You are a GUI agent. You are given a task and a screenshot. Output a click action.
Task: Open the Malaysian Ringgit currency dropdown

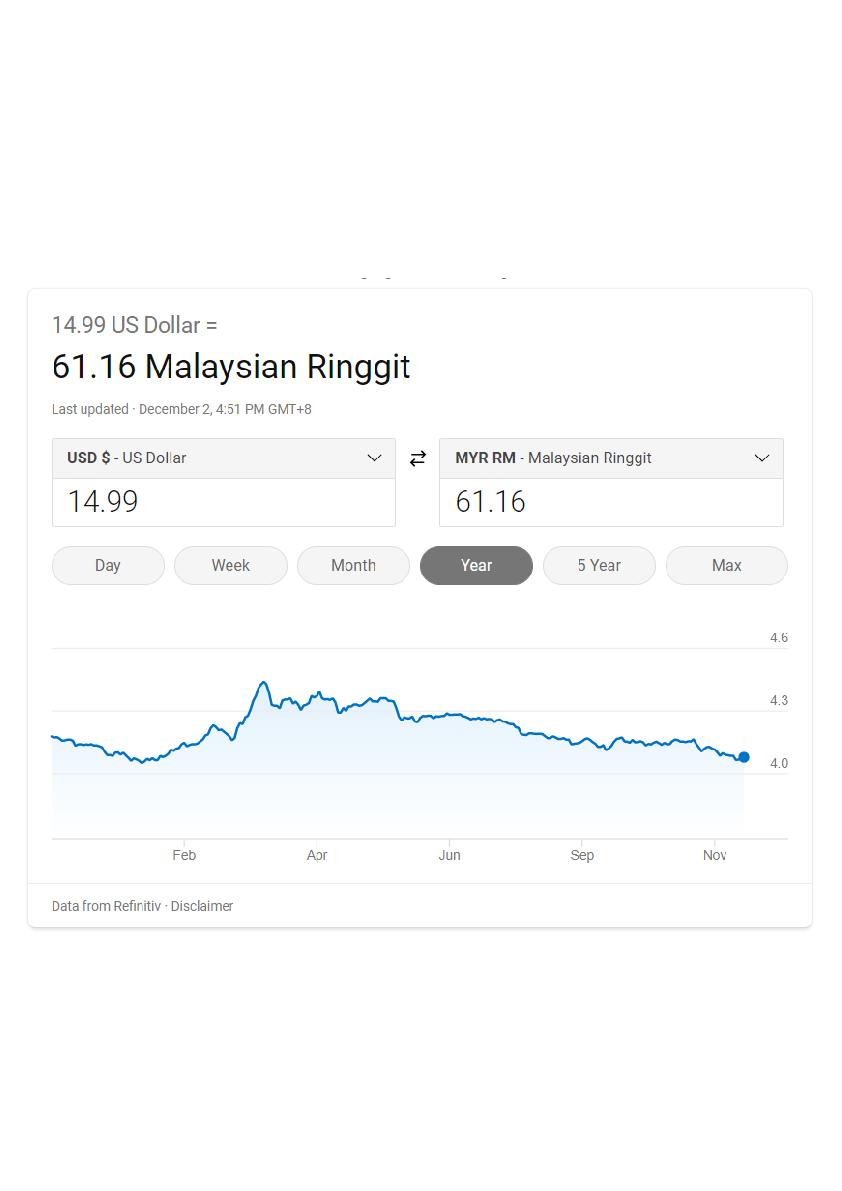pyautogui.click(x=611, y=458)
